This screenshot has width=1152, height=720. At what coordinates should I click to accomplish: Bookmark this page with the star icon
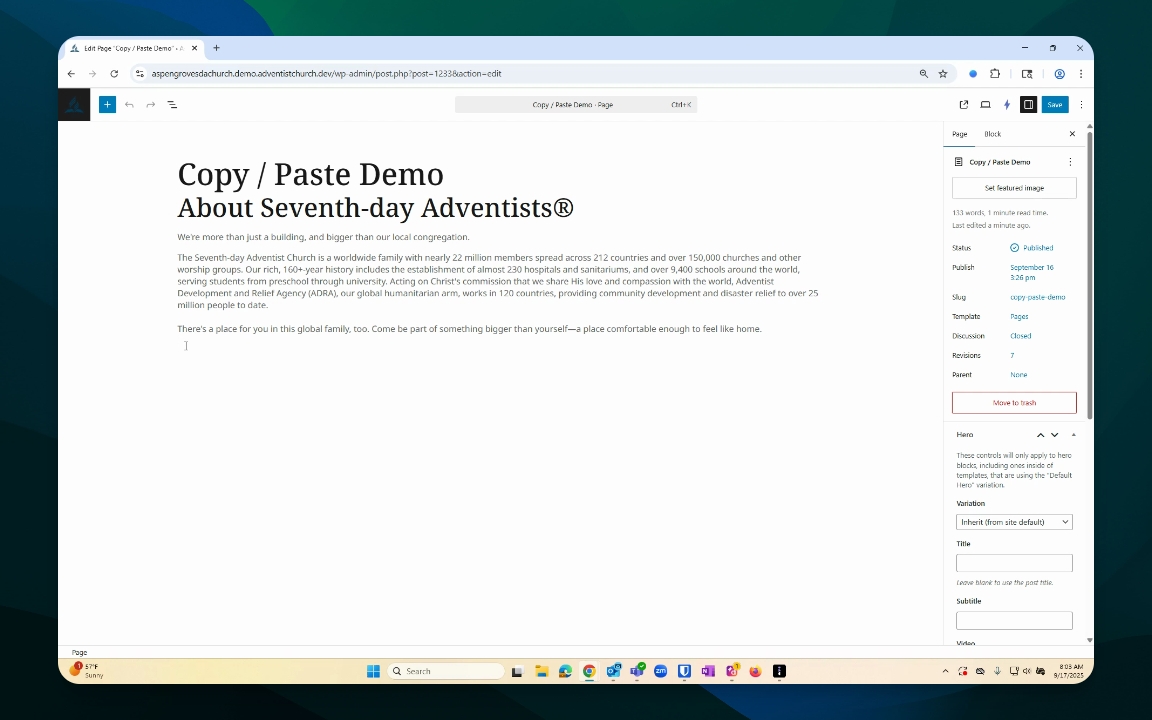(x=943, y=73)
